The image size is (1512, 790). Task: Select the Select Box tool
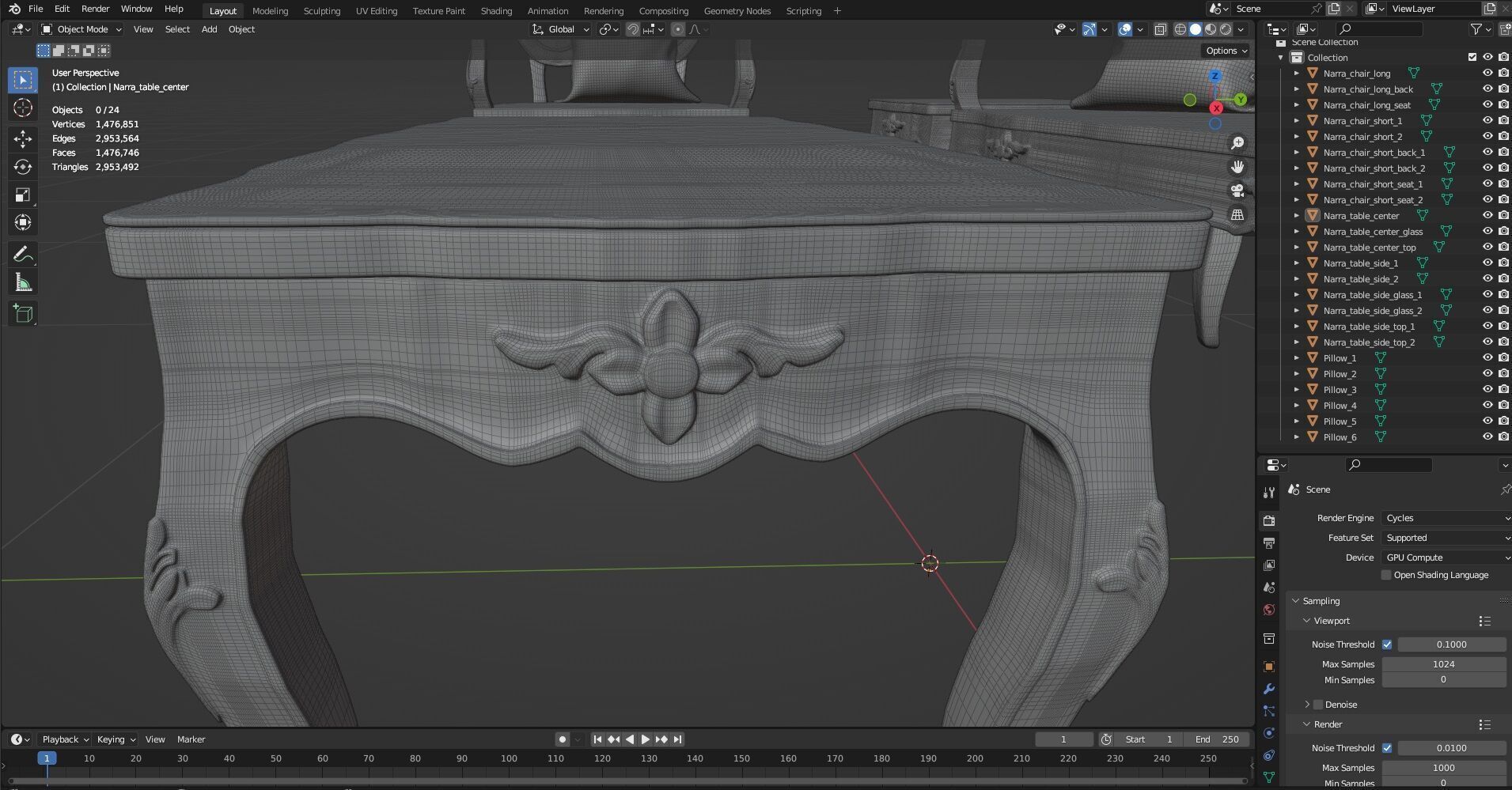pyautogui.click(x=23, y=80)
